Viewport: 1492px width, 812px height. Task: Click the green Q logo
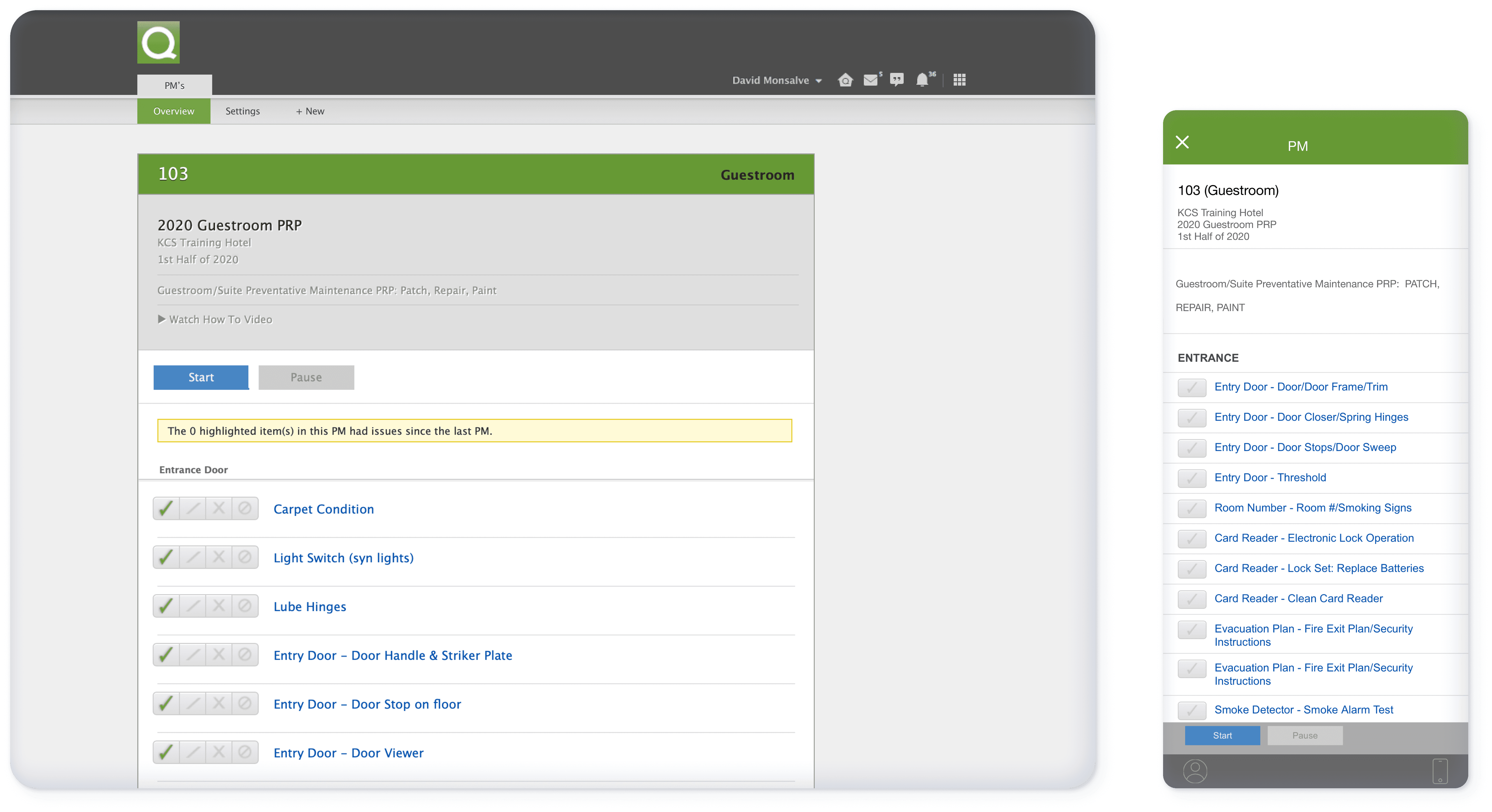click(158, 42)
